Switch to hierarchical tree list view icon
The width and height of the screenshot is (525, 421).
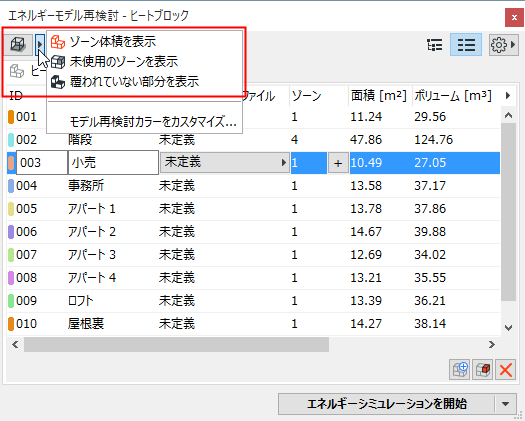pyautogui.click(x=435, y=45)
